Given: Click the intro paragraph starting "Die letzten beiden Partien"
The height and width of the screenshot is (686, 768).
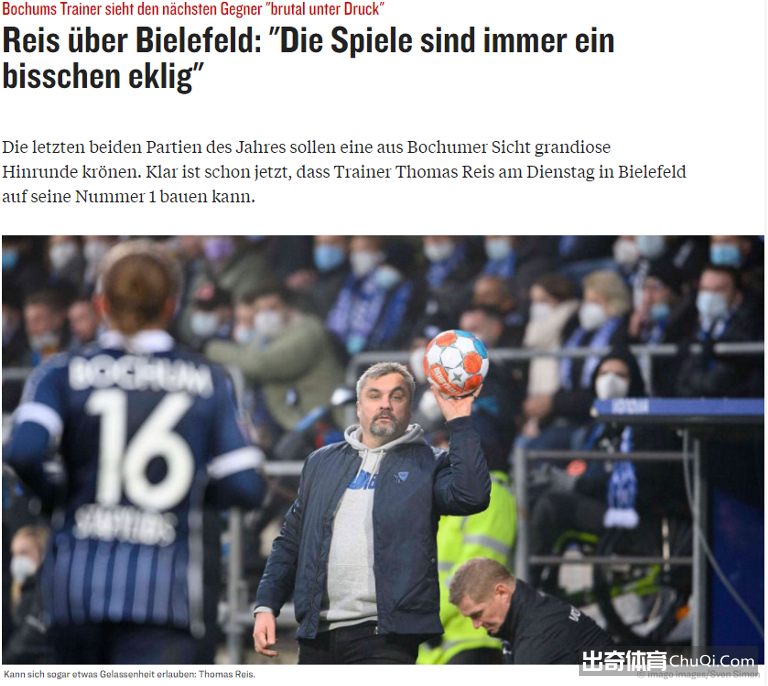Looking at the screenshot, I should pos(344,172).
